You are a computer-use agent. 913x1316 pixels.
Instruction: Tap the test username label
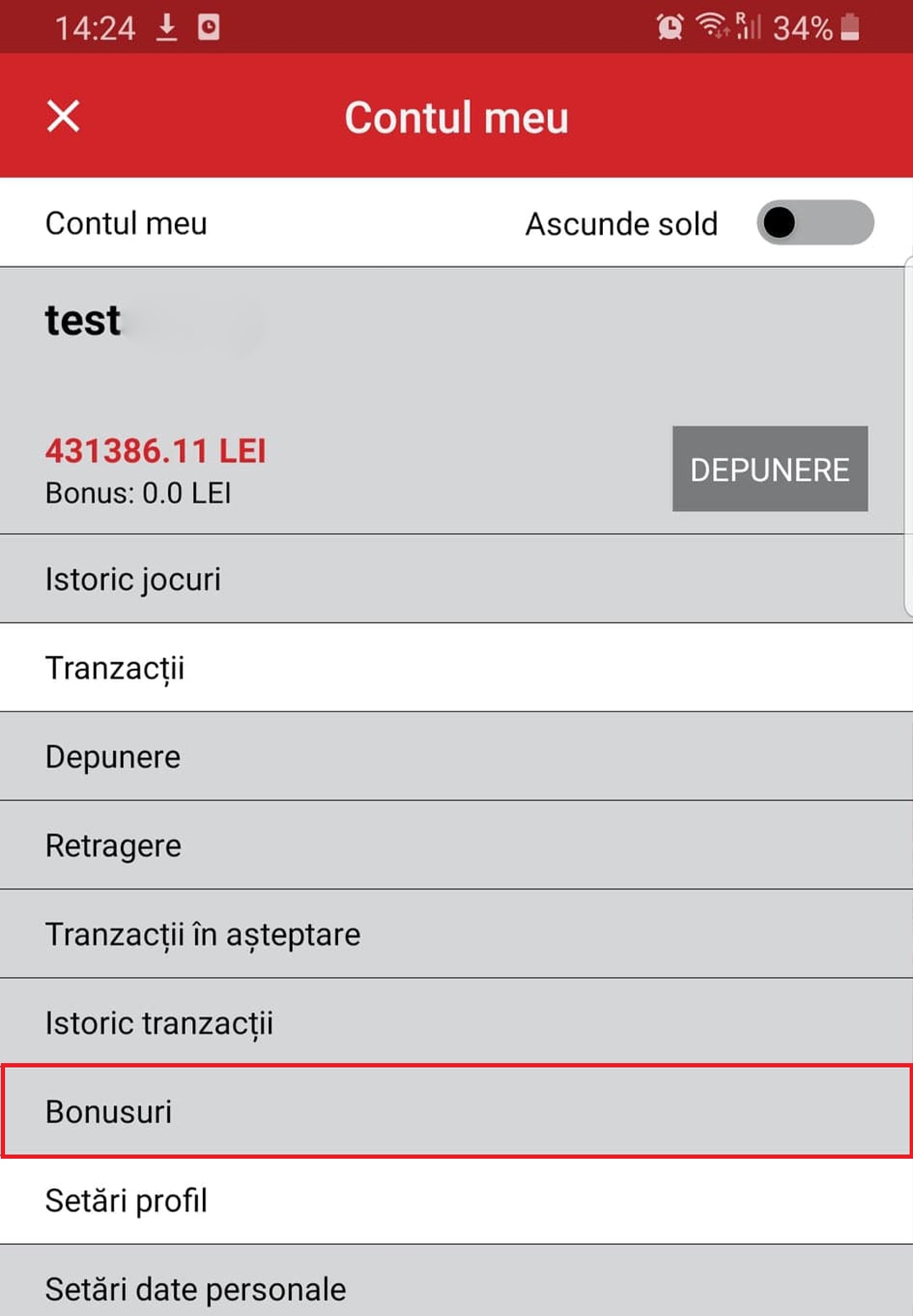pos(83,321)
